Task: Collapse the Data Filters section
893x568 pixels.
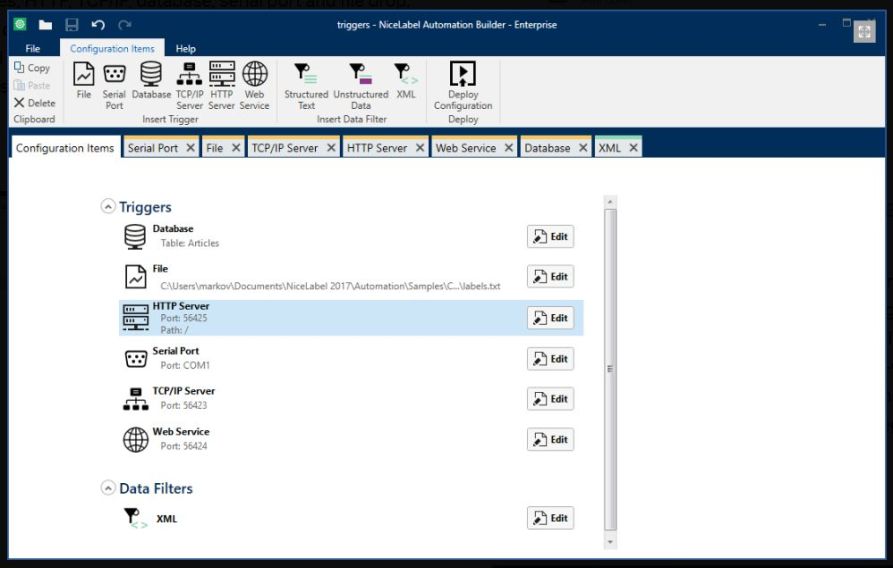Action: click(108, 488)
